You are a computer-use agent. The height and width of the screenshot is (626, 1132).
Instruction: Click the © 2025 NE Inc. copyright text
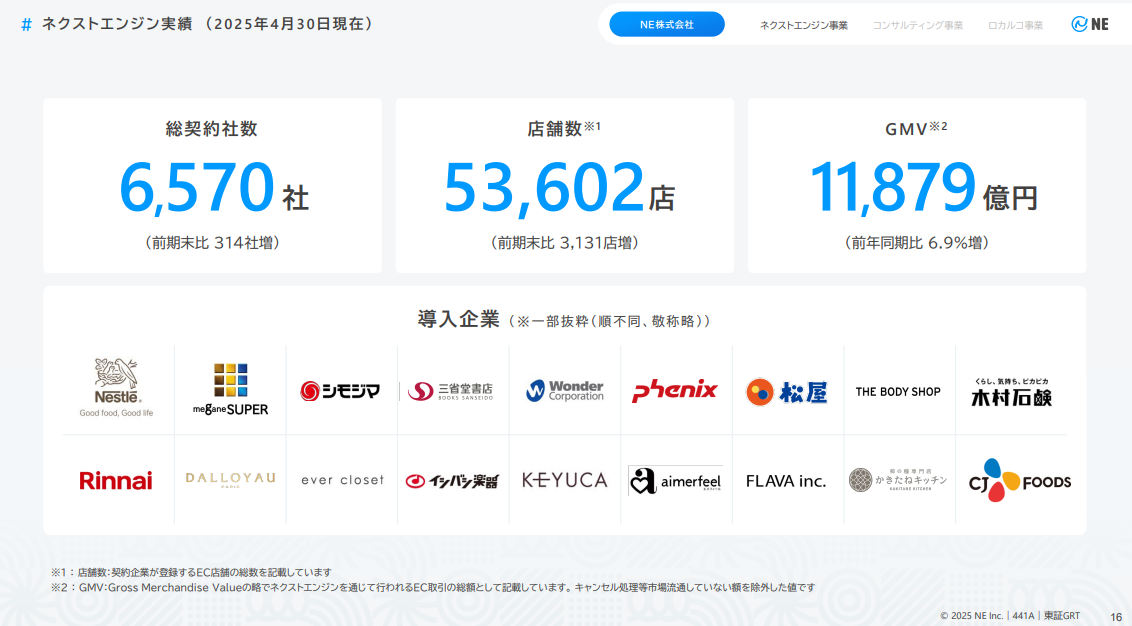tap(972, 616)
